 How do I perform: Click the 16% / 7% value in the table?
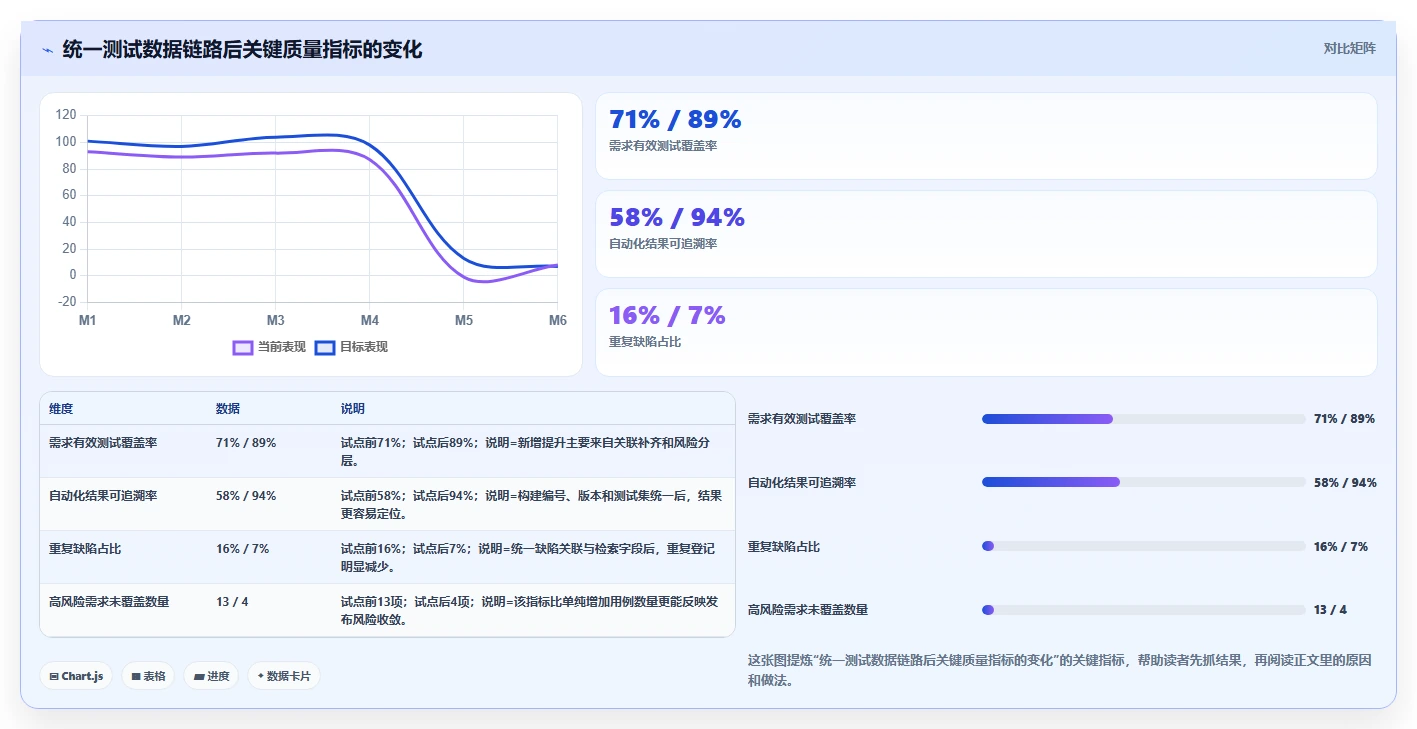pos(243,548)
